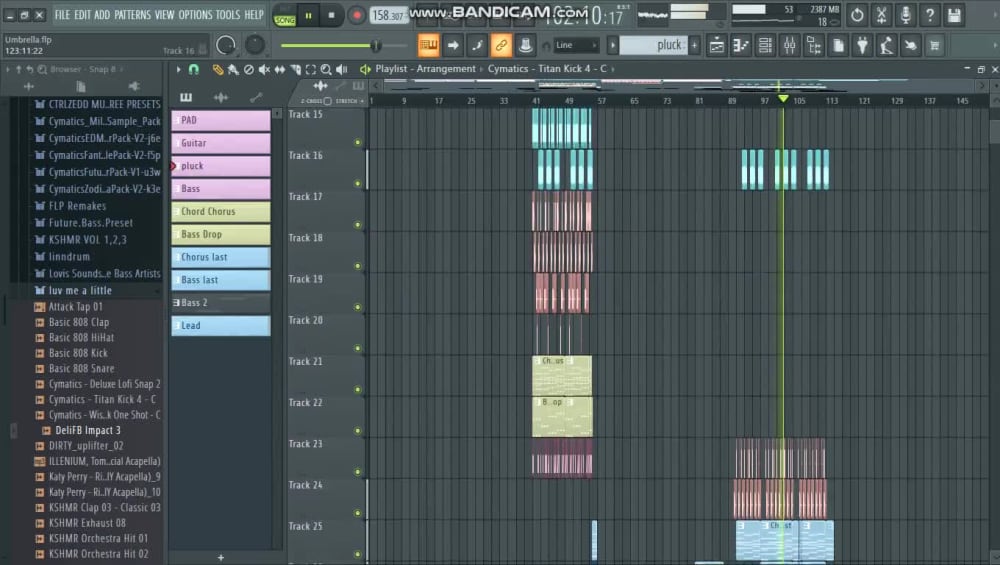The height and width of the screenshot is (565, 1000).
Task: Toggle typing keyboard to piano button
Action: (429, 45)
